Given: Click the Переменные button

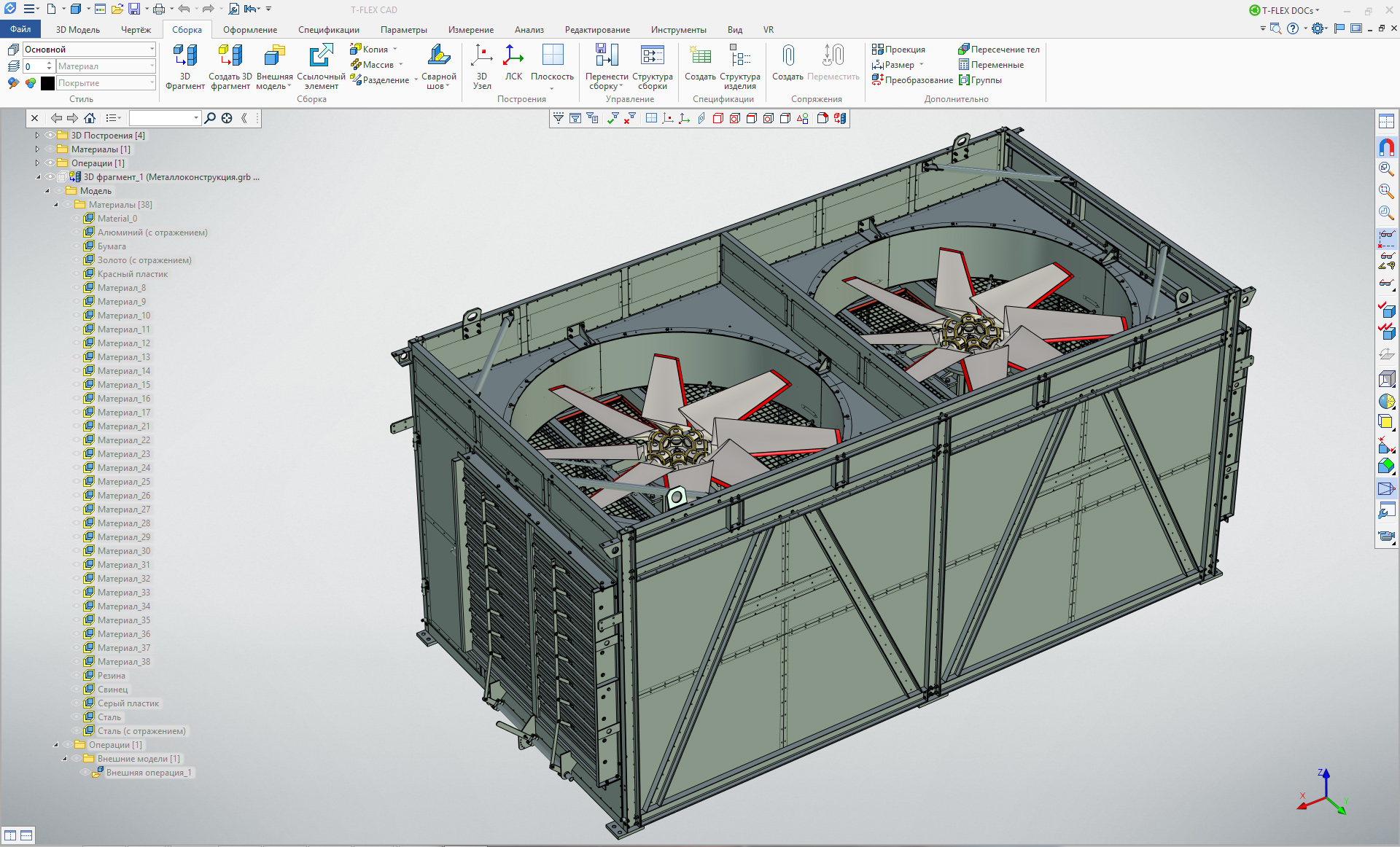Looking at the screenshot, I should (x=991, y=65).
